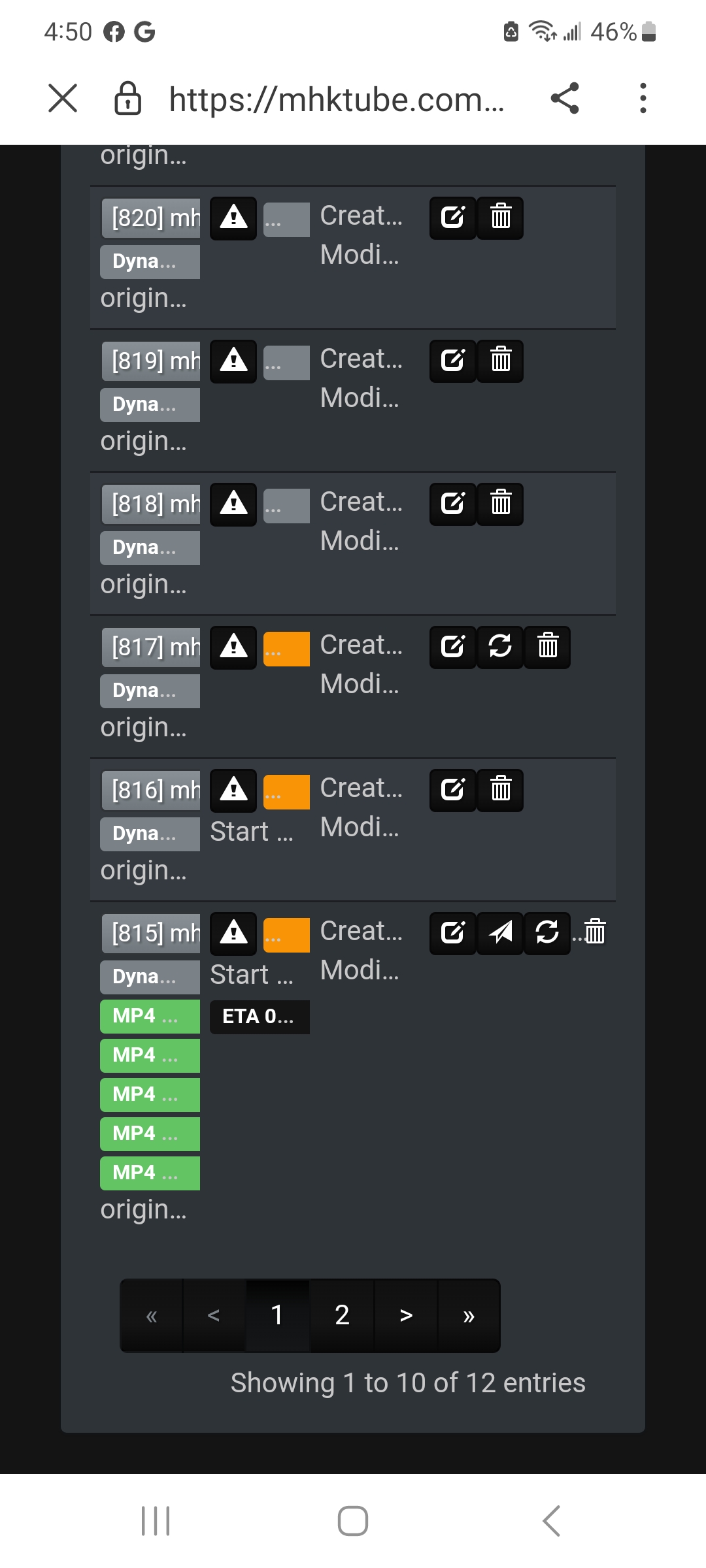Tap Android home button

pos(353,1521)
